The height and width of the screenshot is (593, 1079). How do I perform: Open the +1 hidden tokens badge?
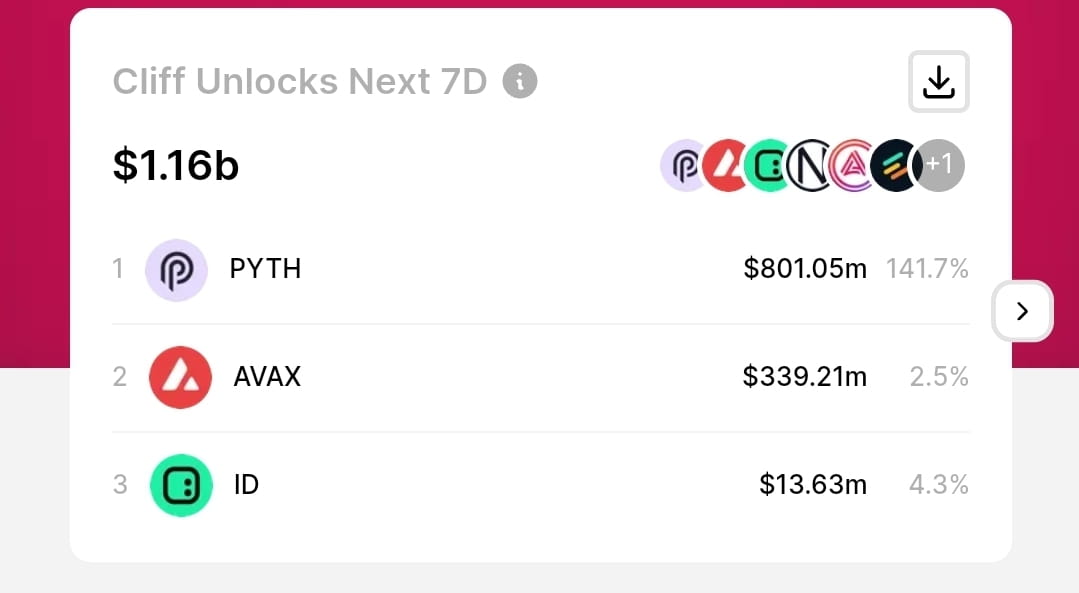[939, 165]
